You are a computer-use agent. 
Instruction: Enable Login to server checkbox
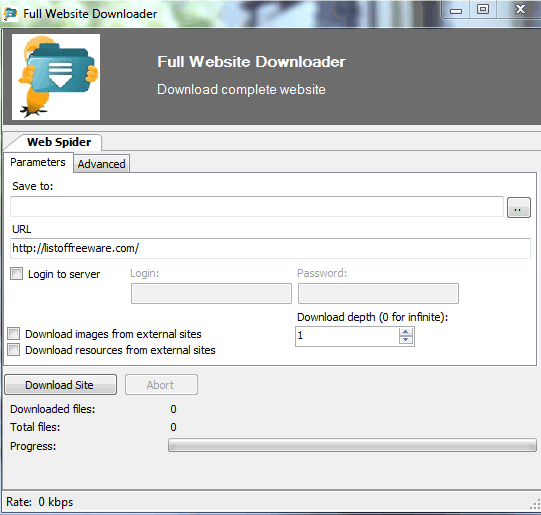[17, 274]
